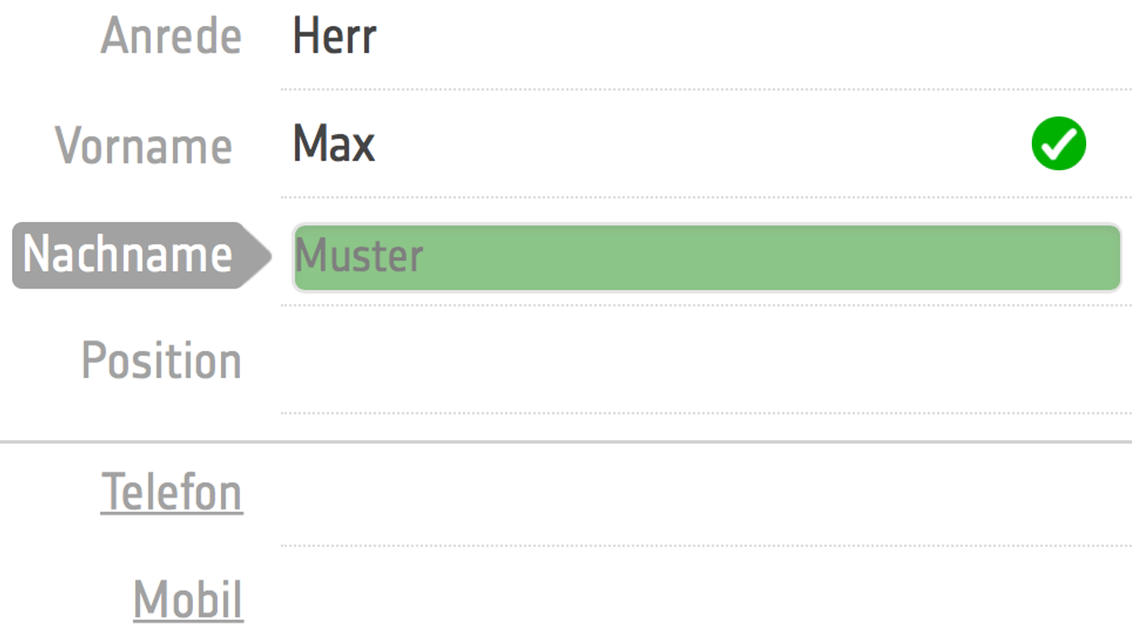This screenshot has height=636, width=1132.
Task: Click the Vorname label
Action: pos(144,145)
